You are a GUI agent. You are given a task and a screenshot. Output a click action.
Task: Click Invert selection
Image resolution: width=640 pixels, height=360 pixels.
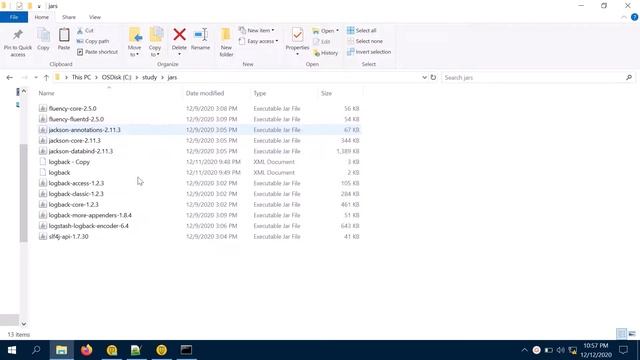click(x=369, y=52)
